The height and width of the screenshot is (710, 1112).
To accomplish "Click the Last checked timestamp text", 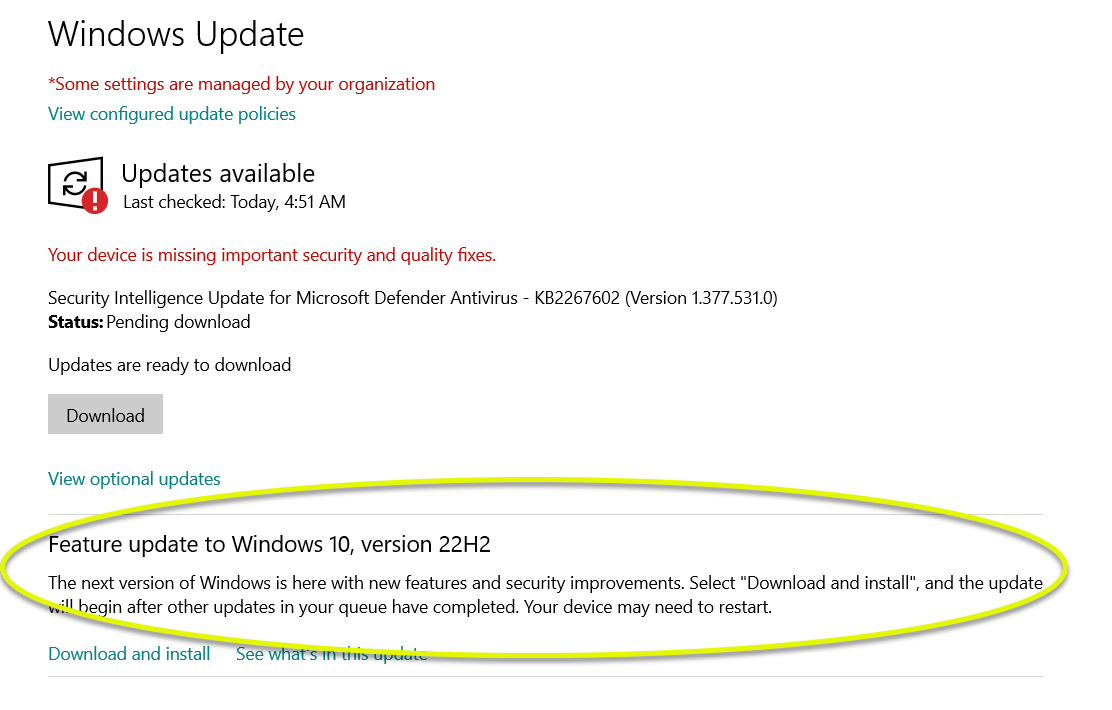I will click(x=234, y=202).
